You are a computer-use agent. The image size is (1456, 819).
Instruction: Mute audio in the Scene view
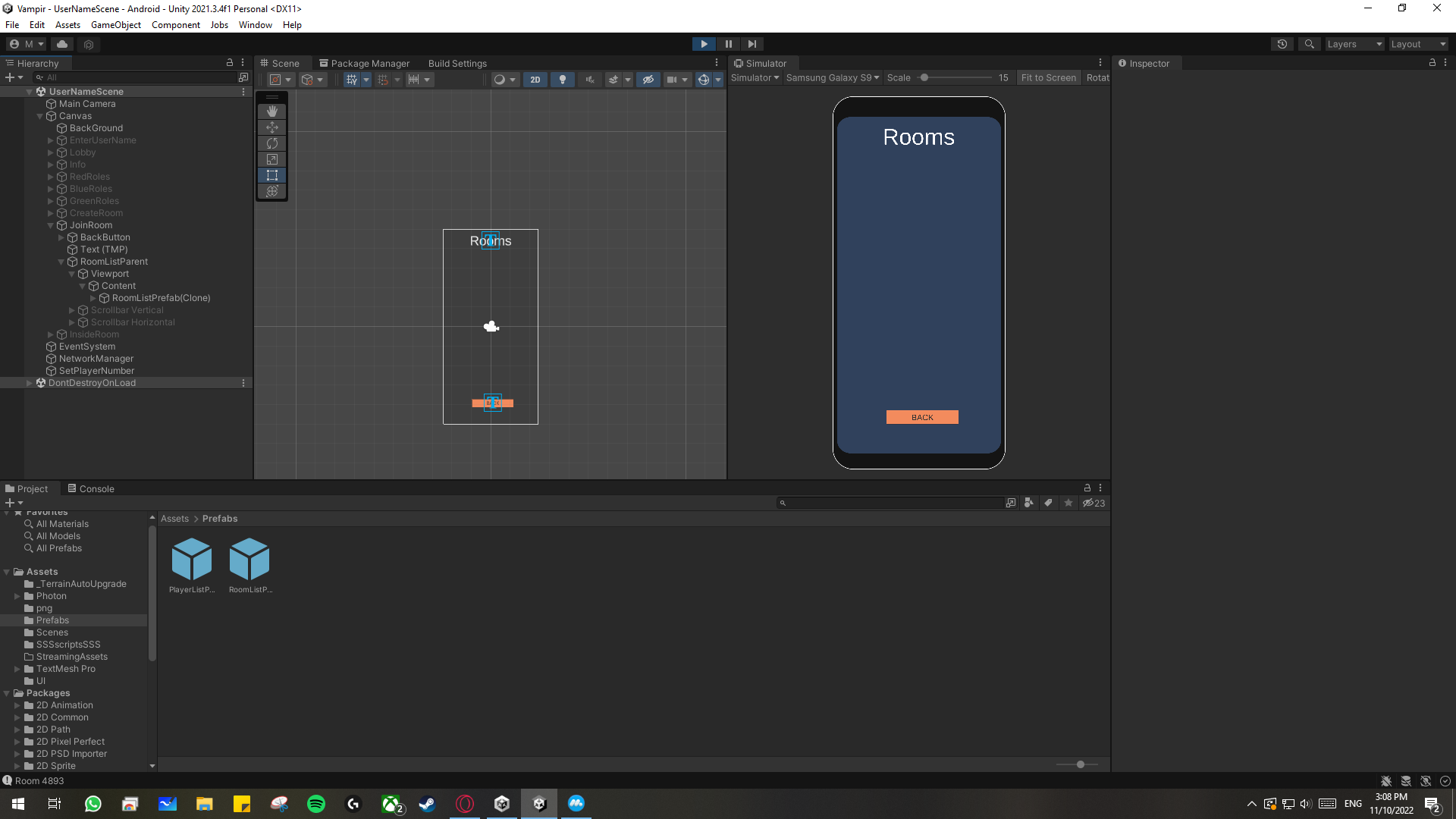coord(590,80)
